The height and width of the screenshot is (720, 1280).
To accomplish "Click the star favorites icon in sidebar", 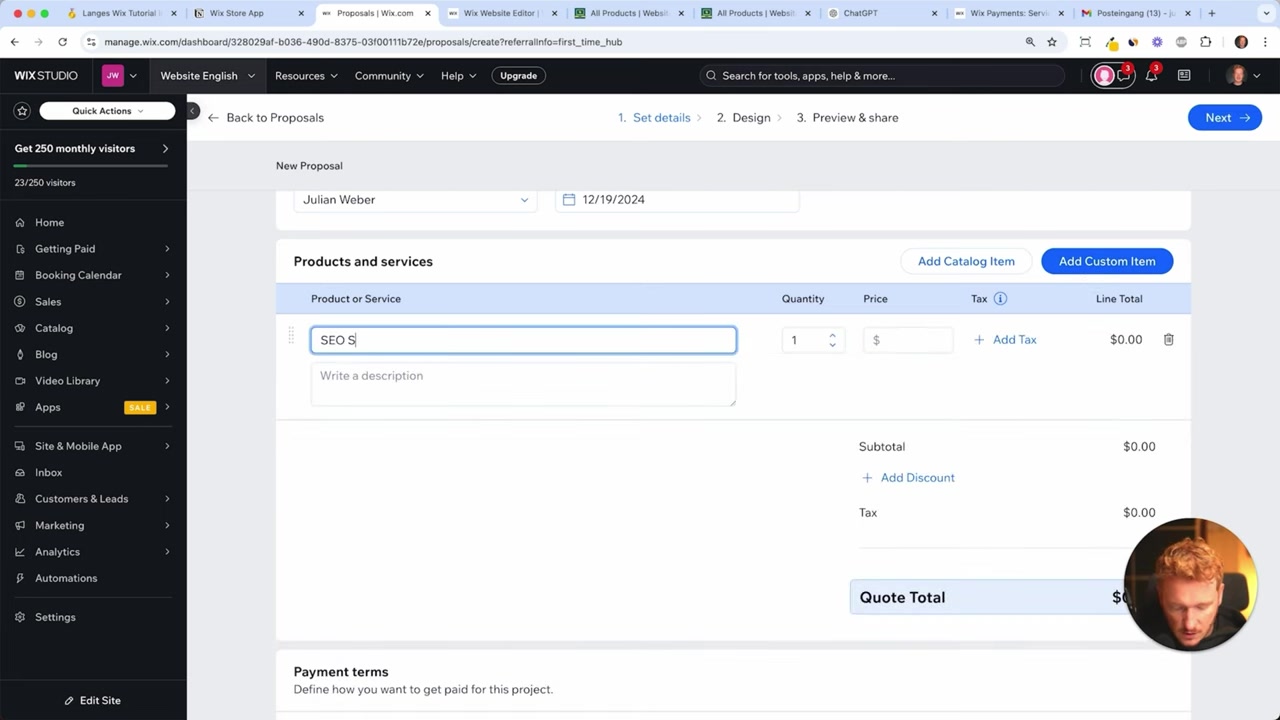I will [22, 111].
